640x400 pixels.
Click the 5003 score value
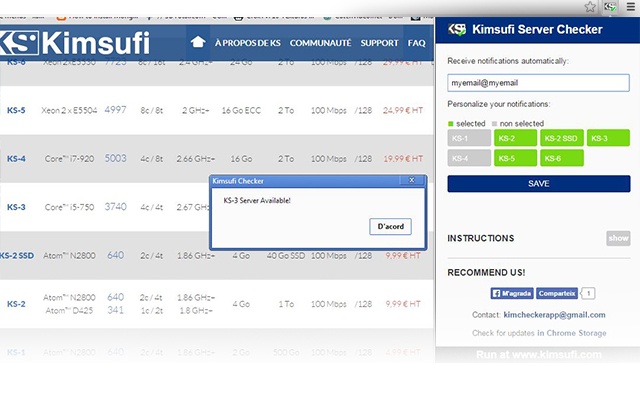[116, 158]
